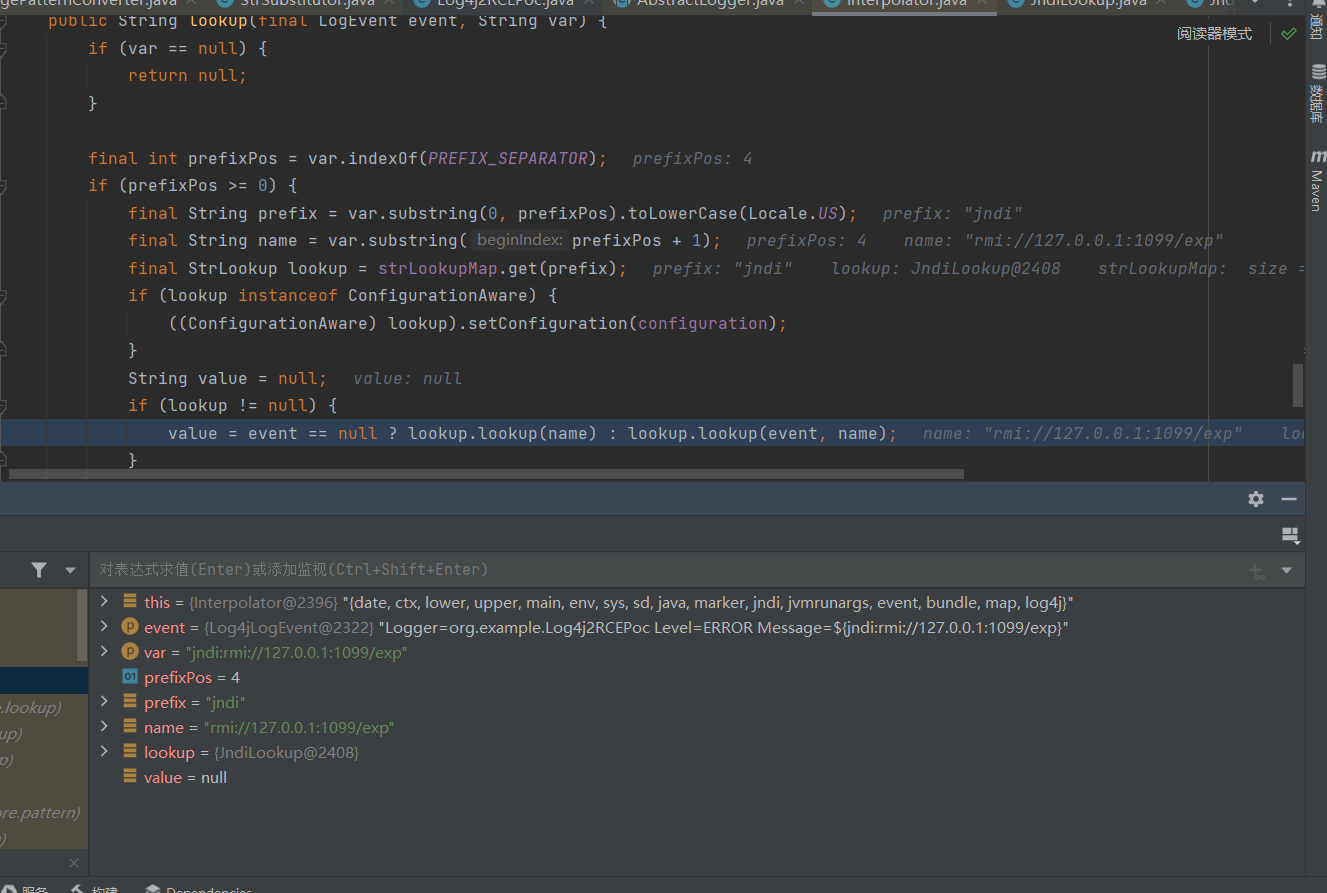Open the Maven tool window
The height and width of the screenshot is (893, 1327).
[1316, 181]
